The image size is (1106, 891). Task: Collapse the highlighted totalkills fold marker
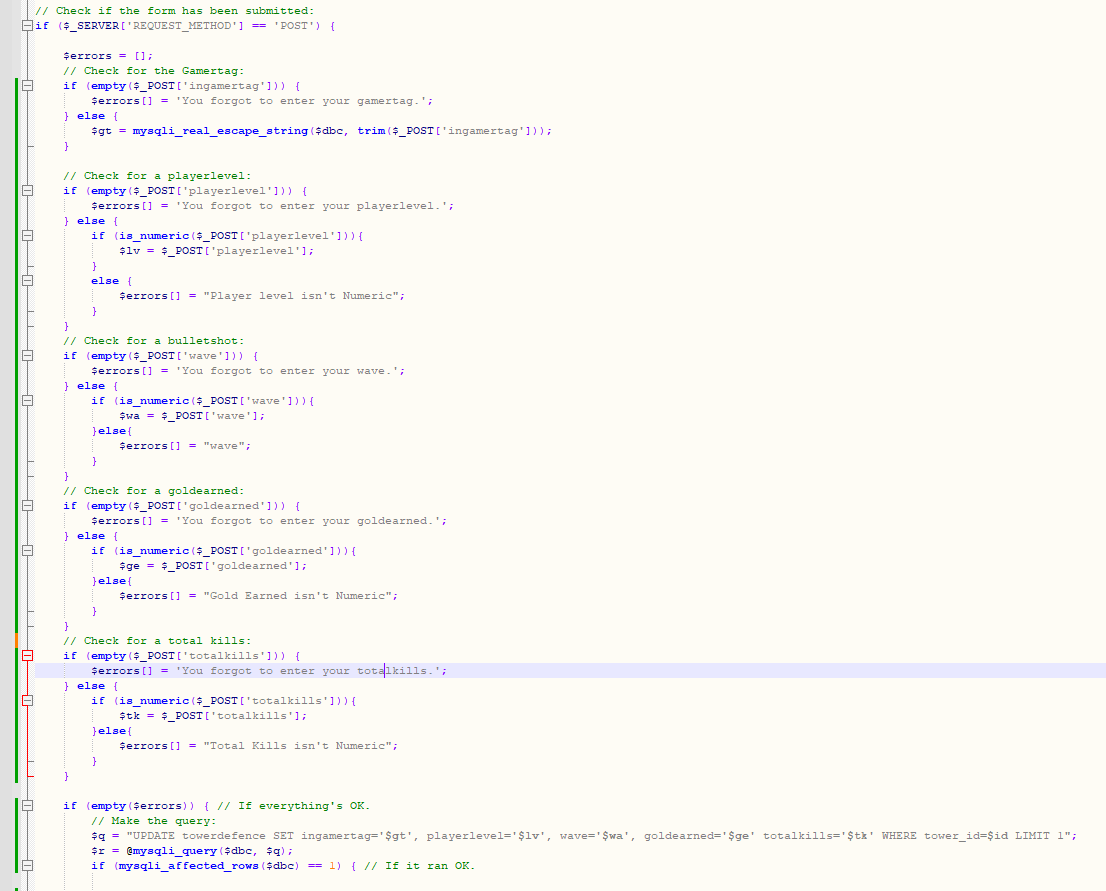point(27,655)
